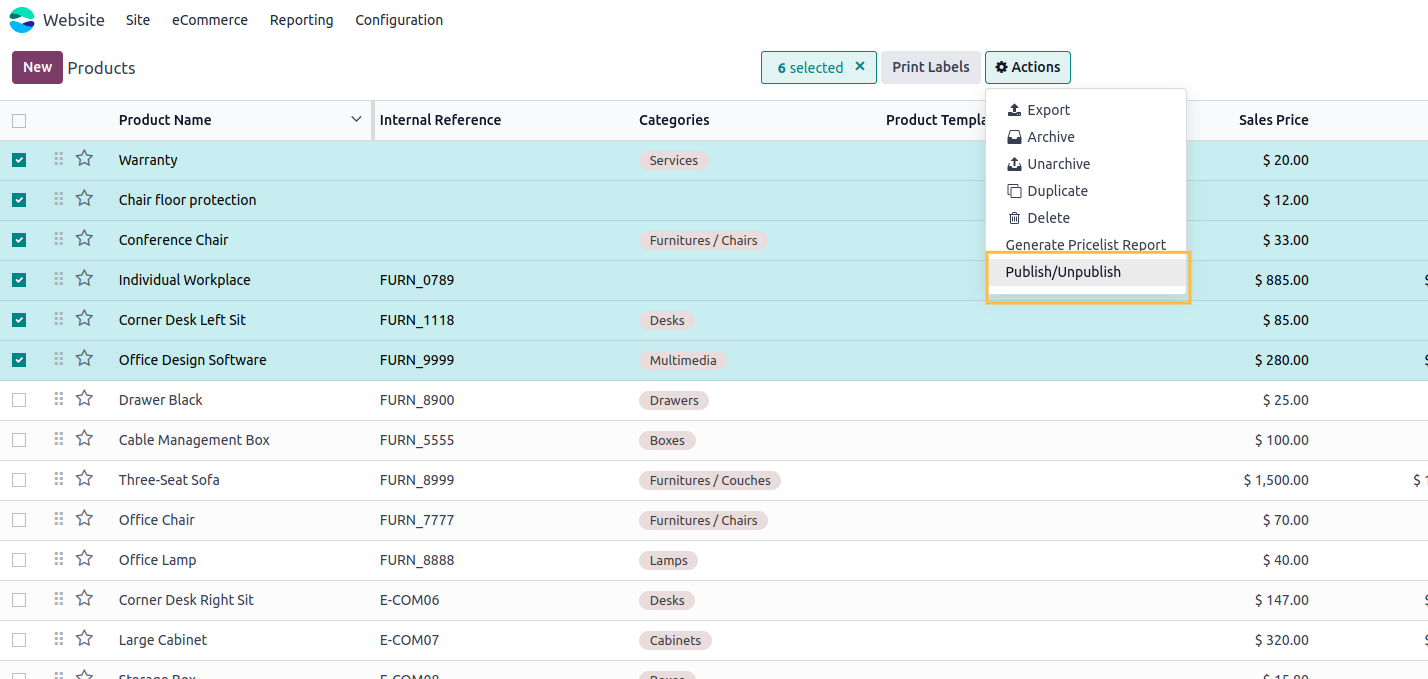Click the Furnitures / Couches tag
Image resolution: width=1428 pixels, height=679 pixels.
click(710, 480)
